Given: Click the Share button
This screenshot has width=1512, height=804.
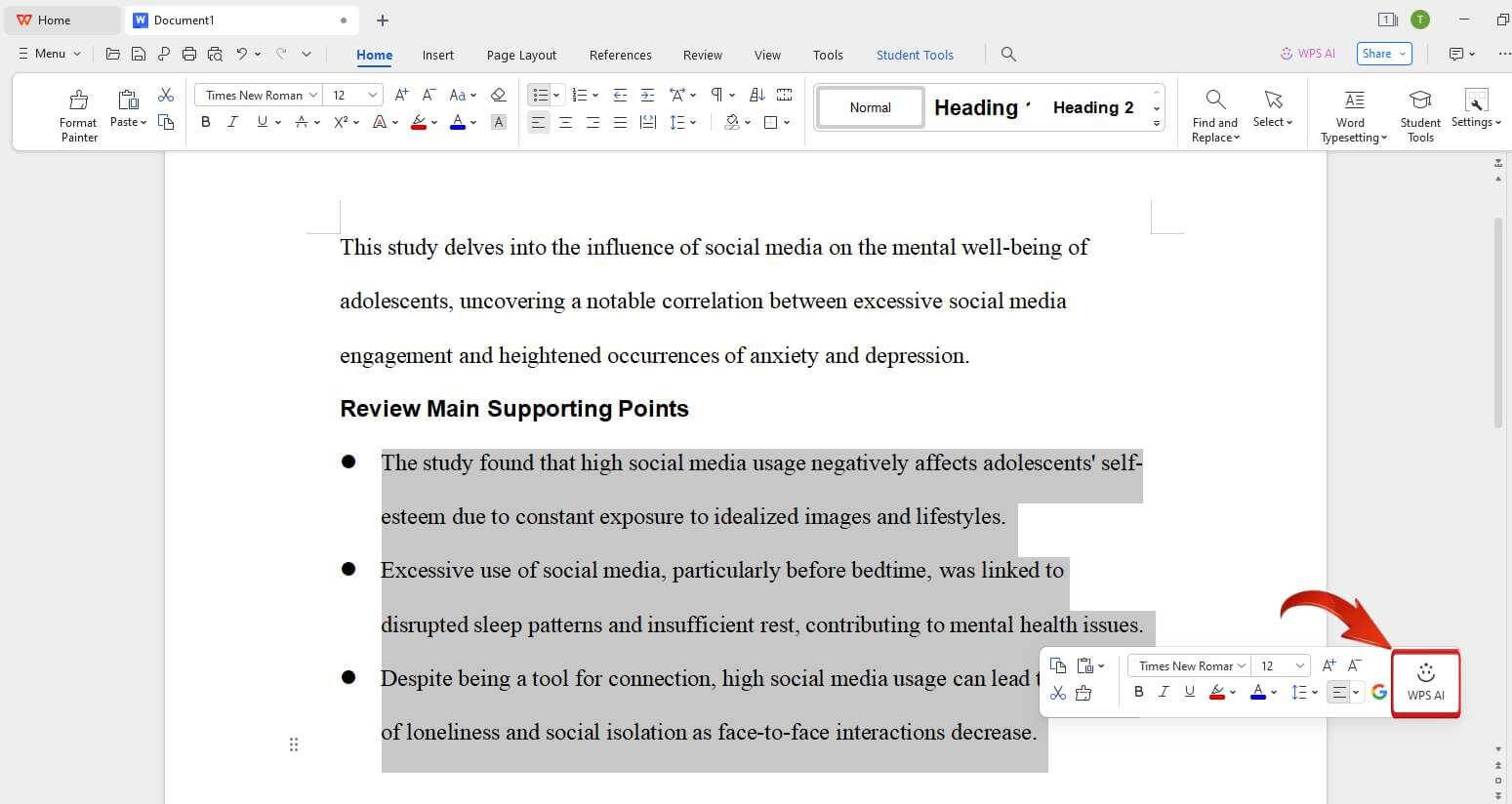Looking at the screenshot, I should 1383,54.
